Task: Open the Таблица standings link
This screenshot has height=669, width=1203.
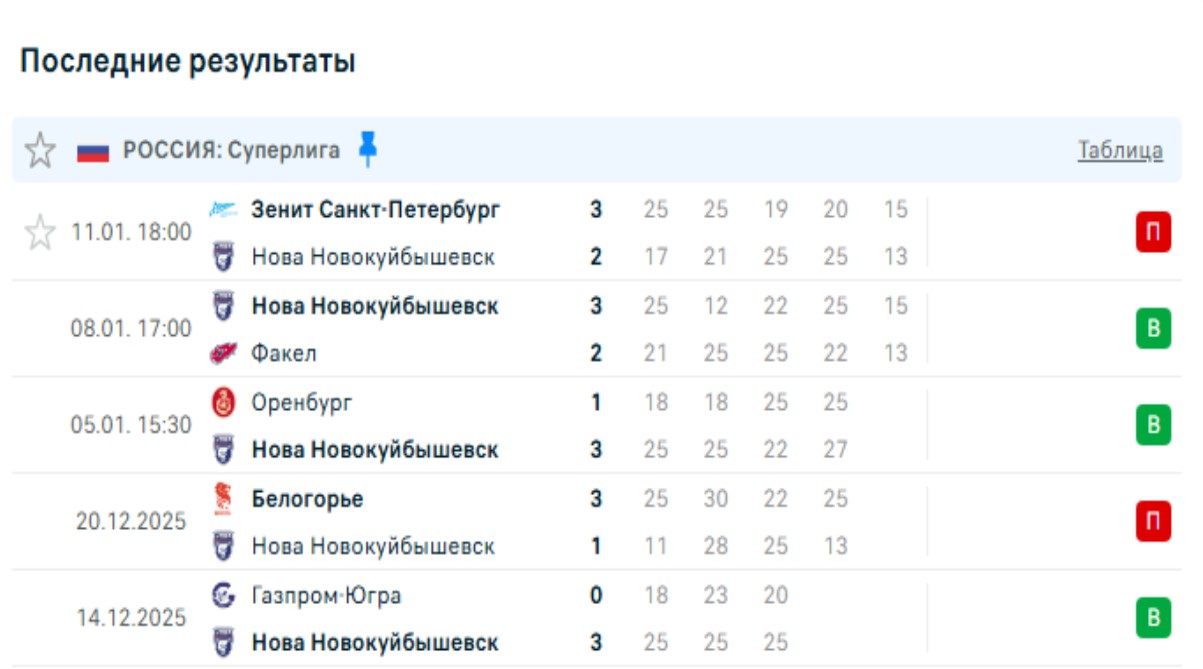Action: point(1119,151)
